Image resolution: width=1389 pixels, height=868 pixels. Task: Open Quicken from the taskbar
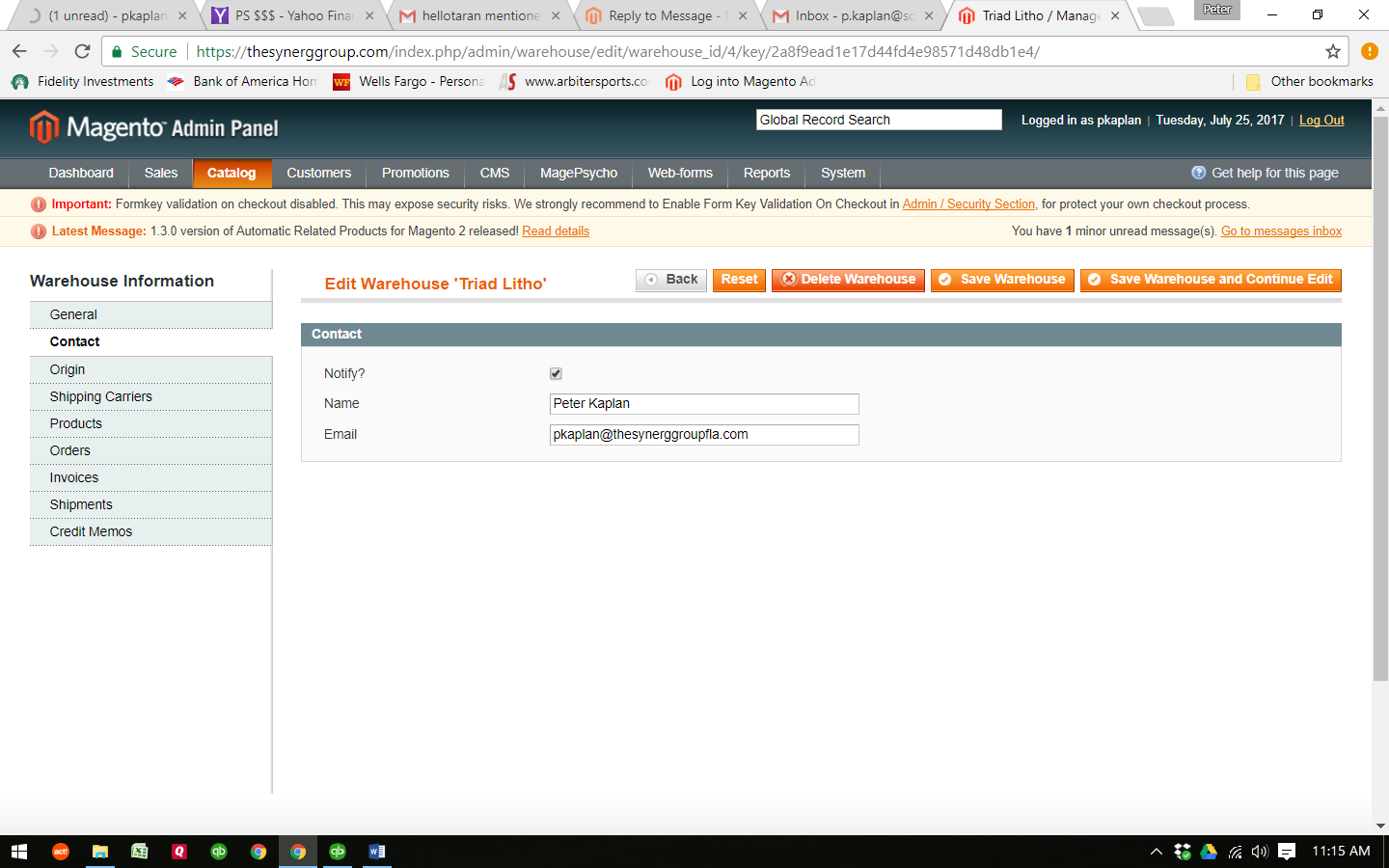(x=178, y=852)
